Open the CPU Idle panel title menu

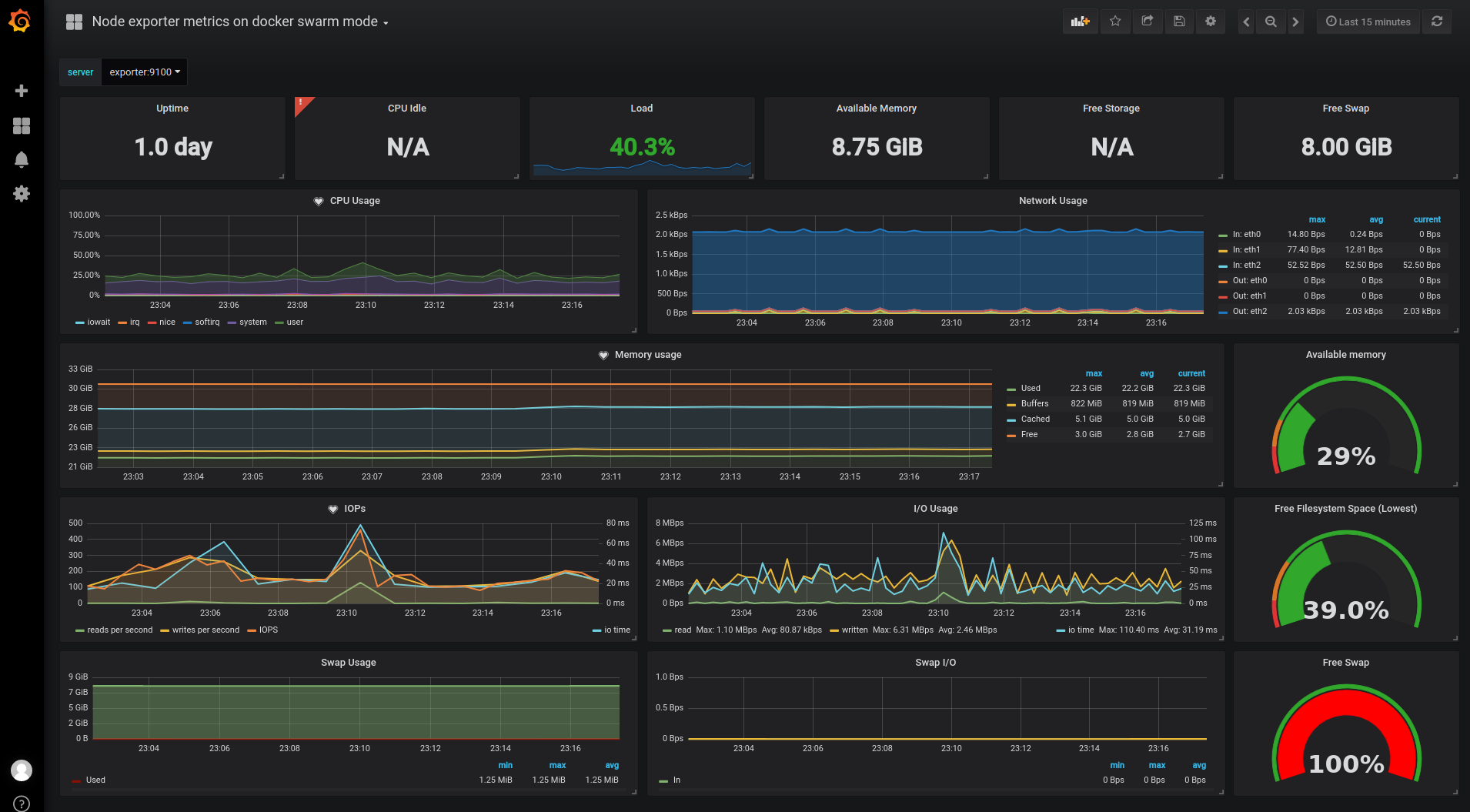[x=407, y=109]
